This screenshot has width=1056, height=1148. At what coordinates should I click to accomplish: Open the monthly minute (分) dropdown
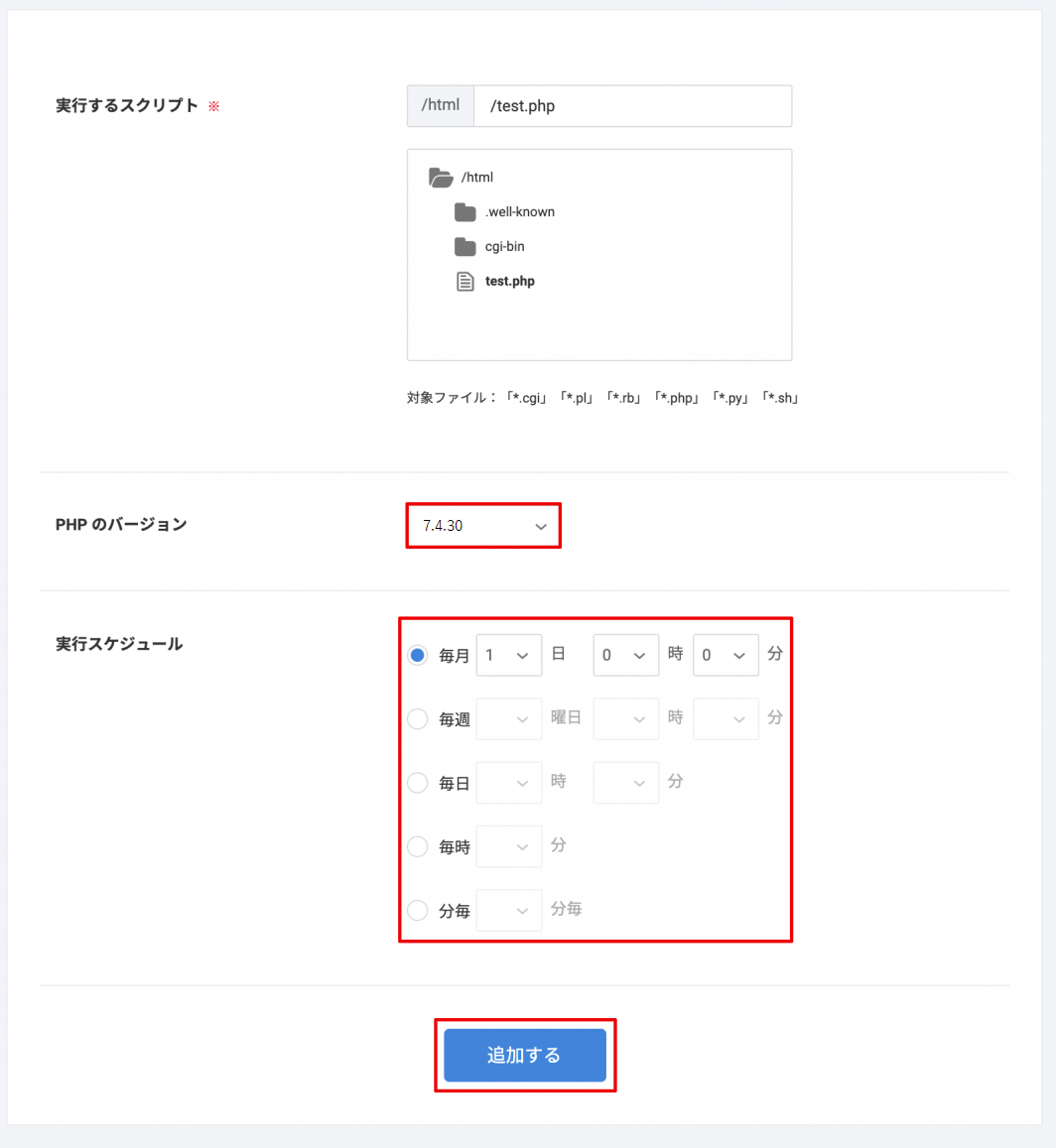726,656
